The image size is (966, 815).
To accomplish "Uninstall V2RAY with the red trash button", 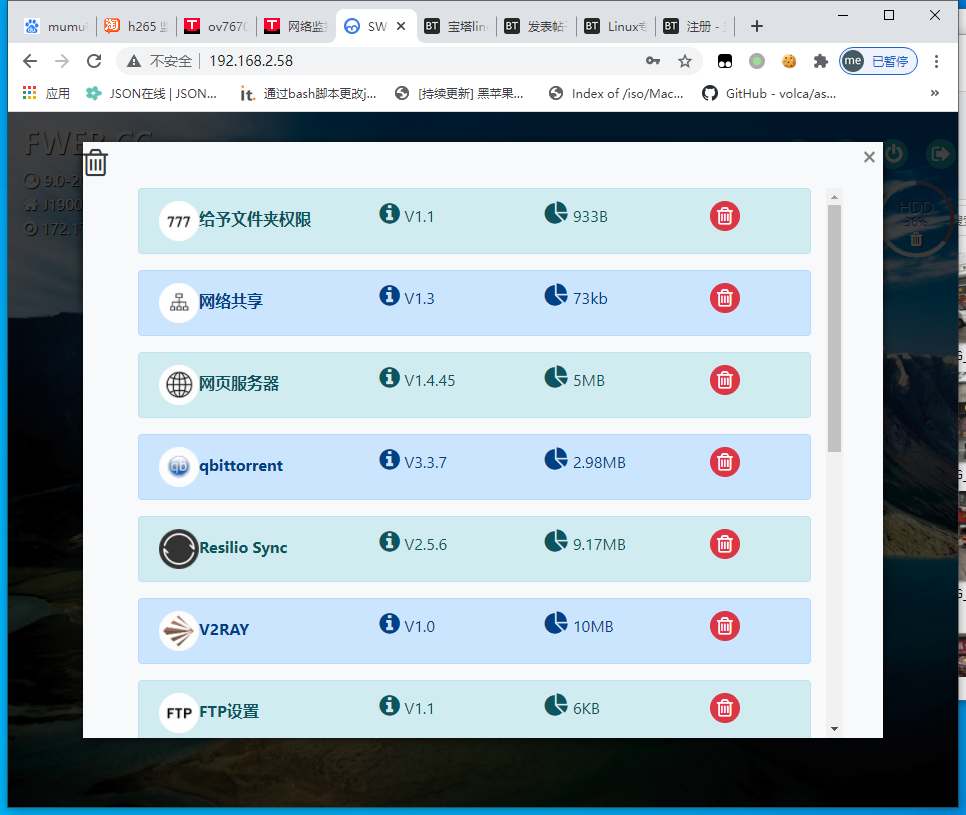I will tap(725, 626).
